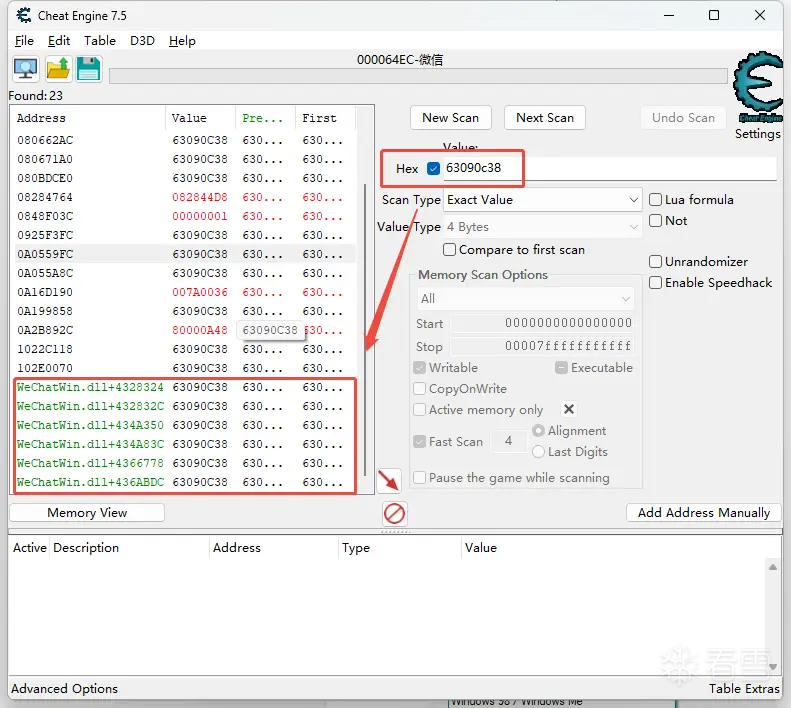Click the First column header
Screen dimensions: 791x708
pyautogui.click(x=325, y=118)
